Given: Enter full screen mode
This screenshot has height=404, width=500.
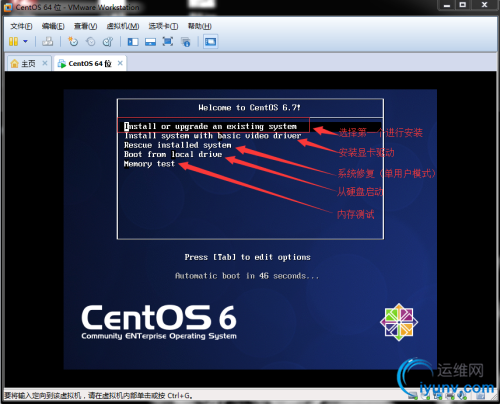Looking at the screenshot, I should coord(168,42).
